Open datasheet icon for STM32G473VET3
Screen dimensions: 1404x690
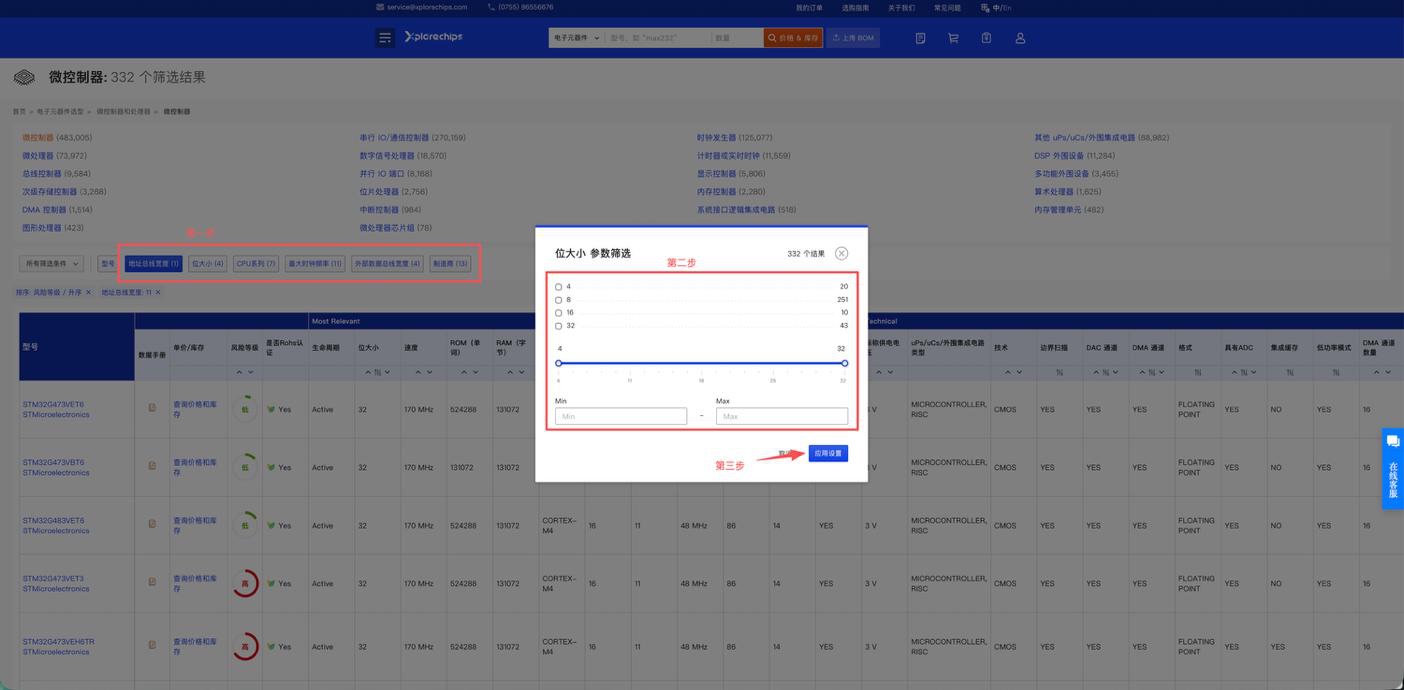[x=152, y=582]
